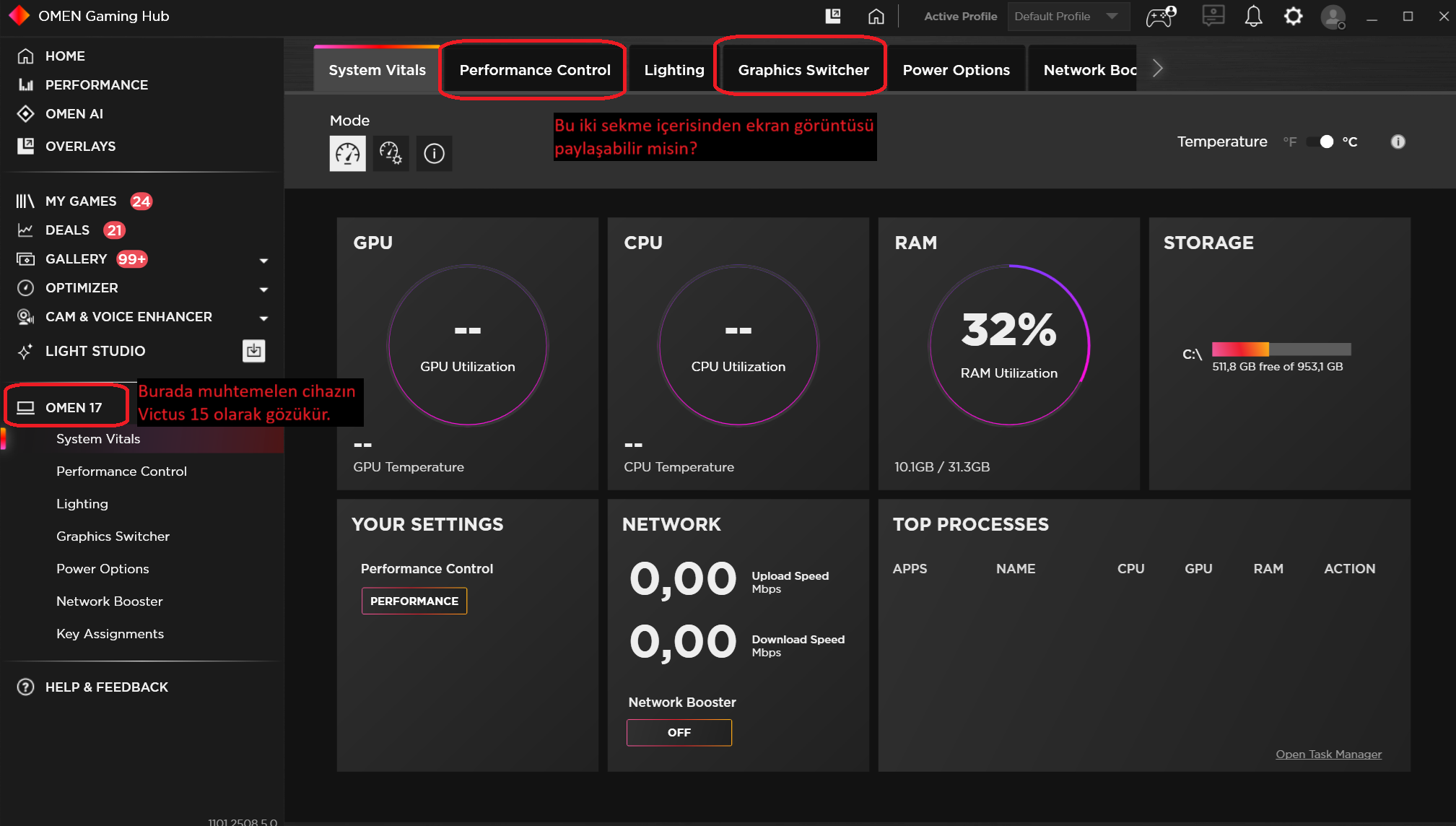Expand the GALLERY section
1456x826 pixels.
coord(263,260)
